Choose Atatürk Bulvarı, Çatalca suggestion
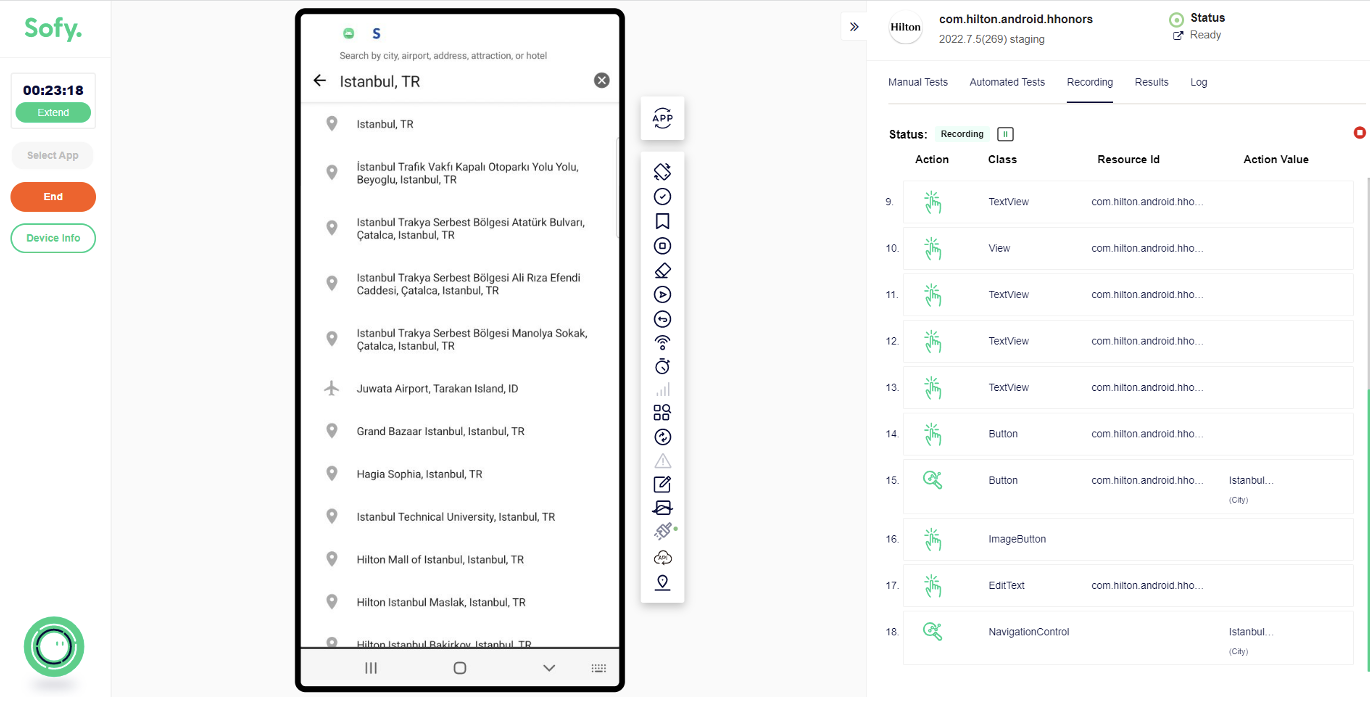Screen dimensions: 1370x702 pyautogui.click(x=460, y=228)
